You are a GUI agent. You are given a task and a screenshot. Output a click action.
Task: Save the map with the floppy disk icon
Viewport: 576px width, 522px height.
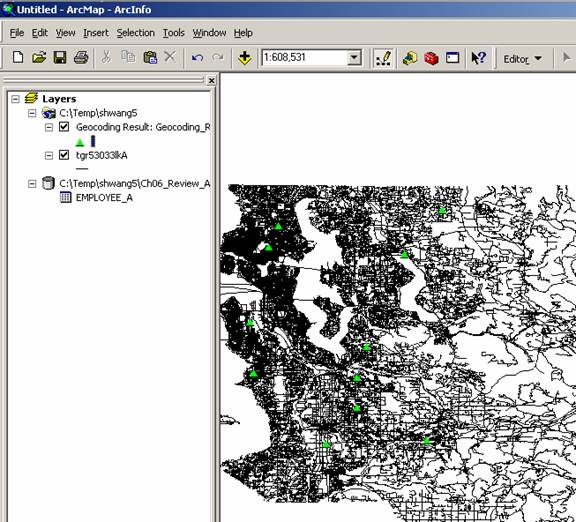click(60, 57)
